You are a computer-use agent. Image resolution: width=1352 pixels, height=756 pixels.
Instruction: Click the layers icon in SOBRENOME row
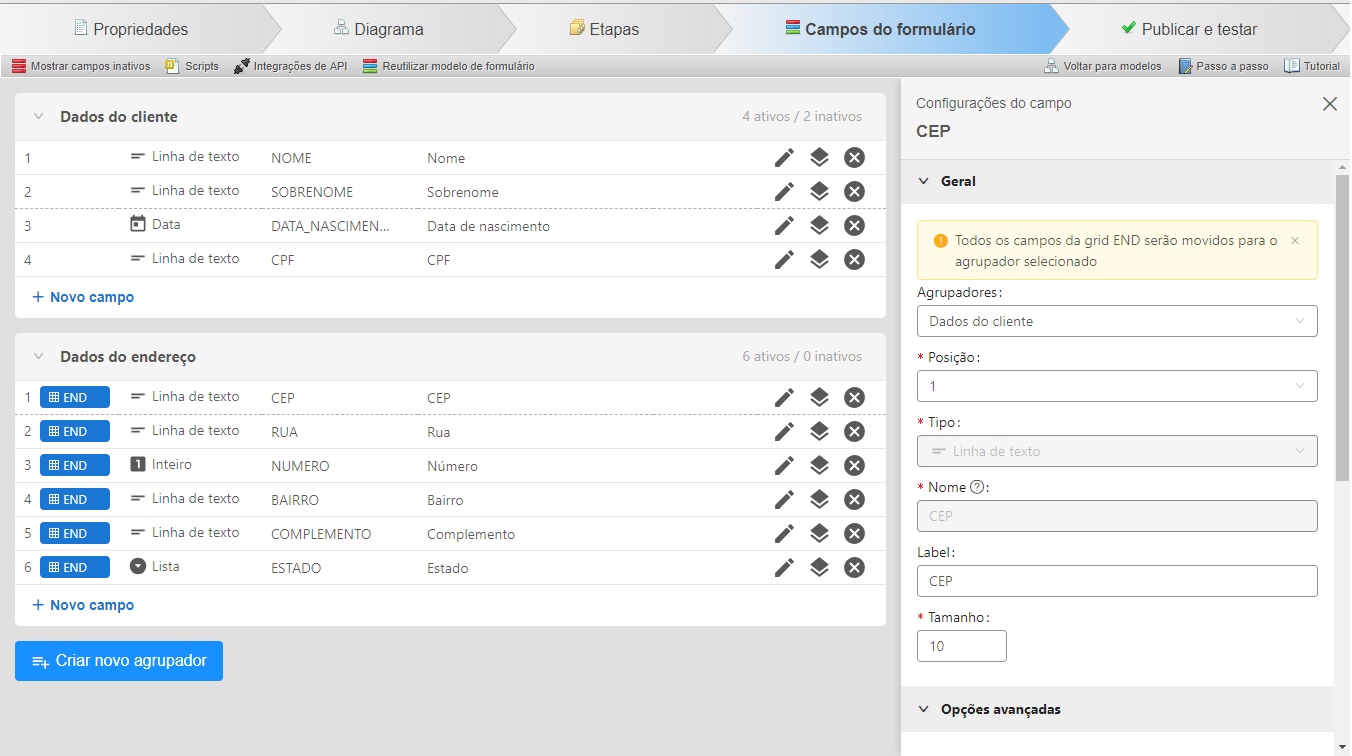click(x=819, y=192)
